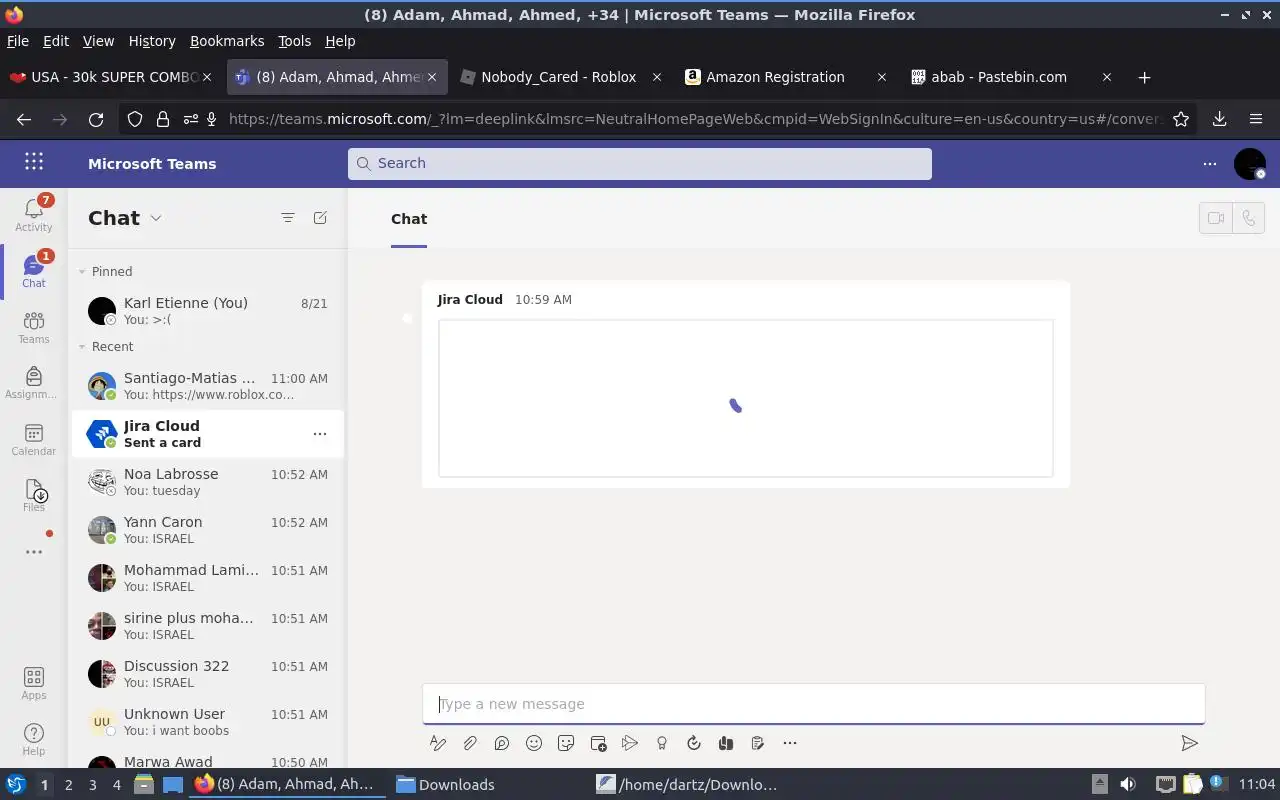Open Unknown User chat
This screenshot has height=800, width=1280.
[208, 722]
